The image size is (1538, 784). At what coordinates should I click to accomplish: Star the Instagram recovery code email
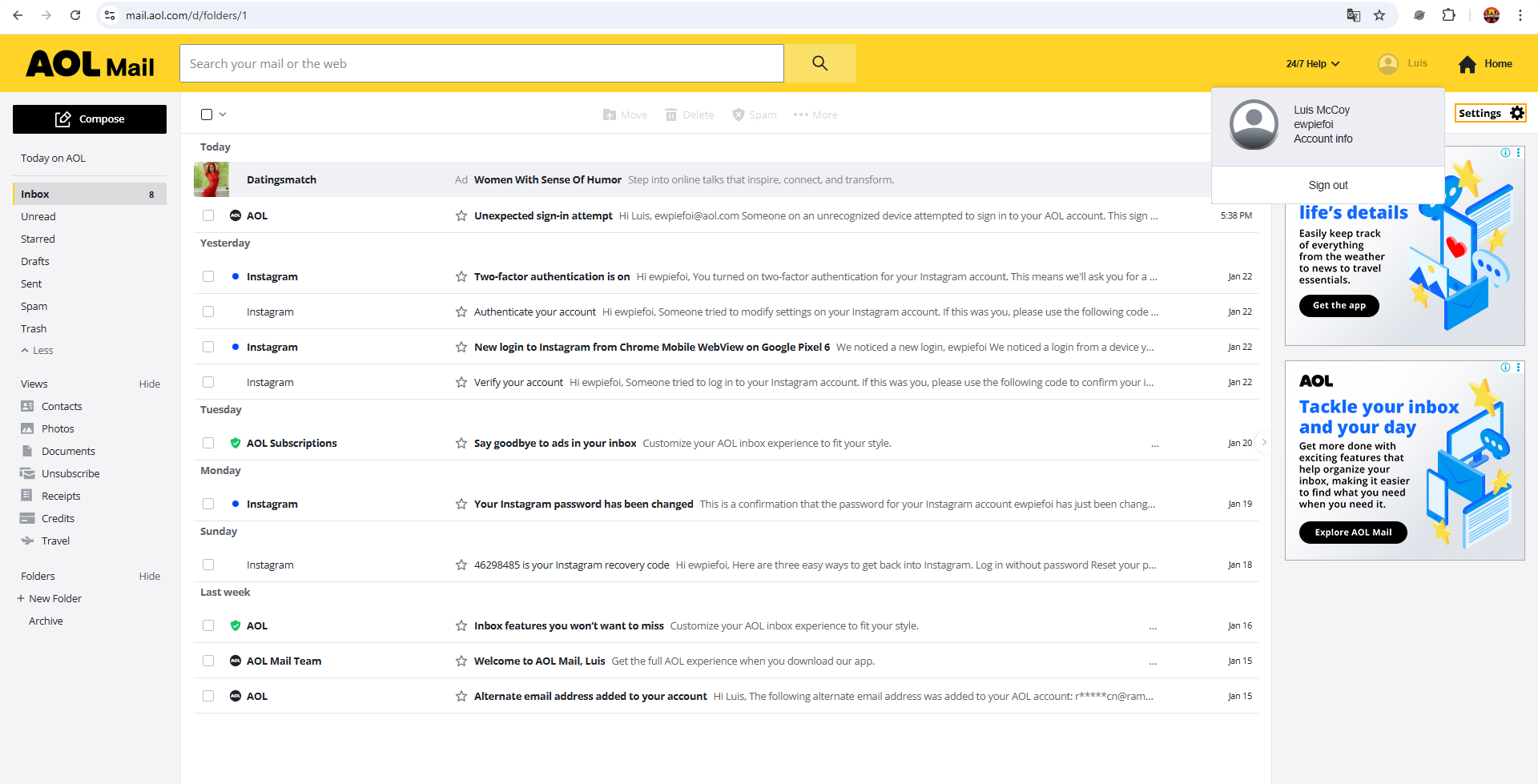(x=461, y=565)
